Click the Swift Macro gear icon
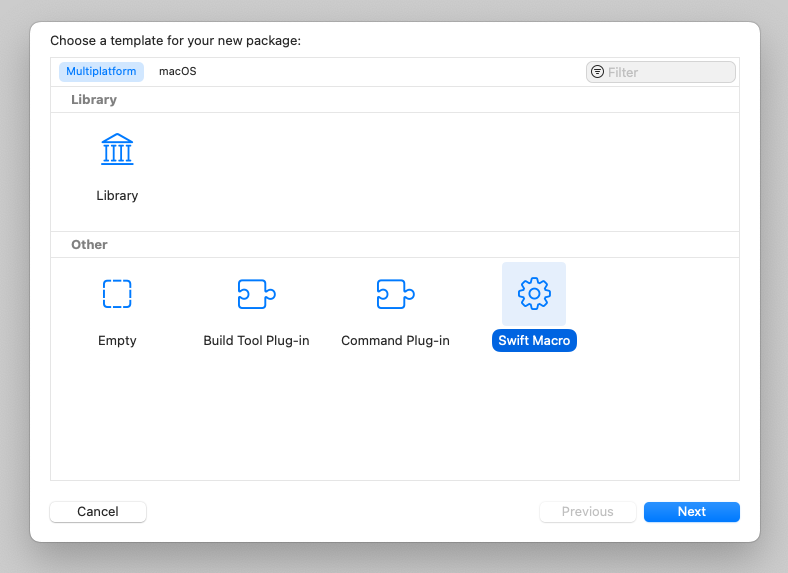 tap(534, 294)
